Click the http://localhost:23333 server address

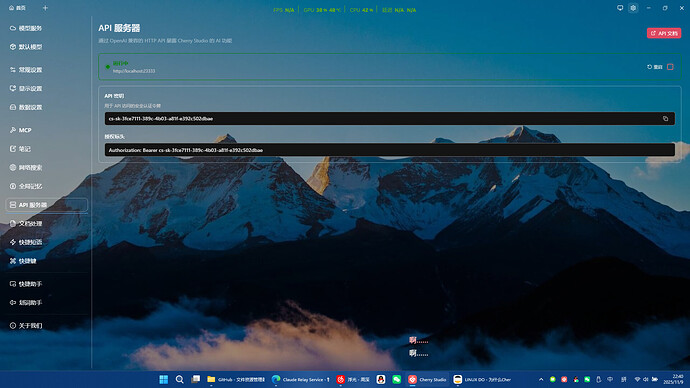[134, 71]
